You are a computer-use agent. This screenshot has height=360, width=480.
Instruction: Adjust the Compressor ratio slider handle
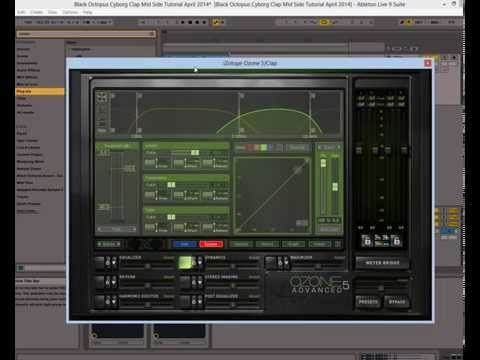171,185
